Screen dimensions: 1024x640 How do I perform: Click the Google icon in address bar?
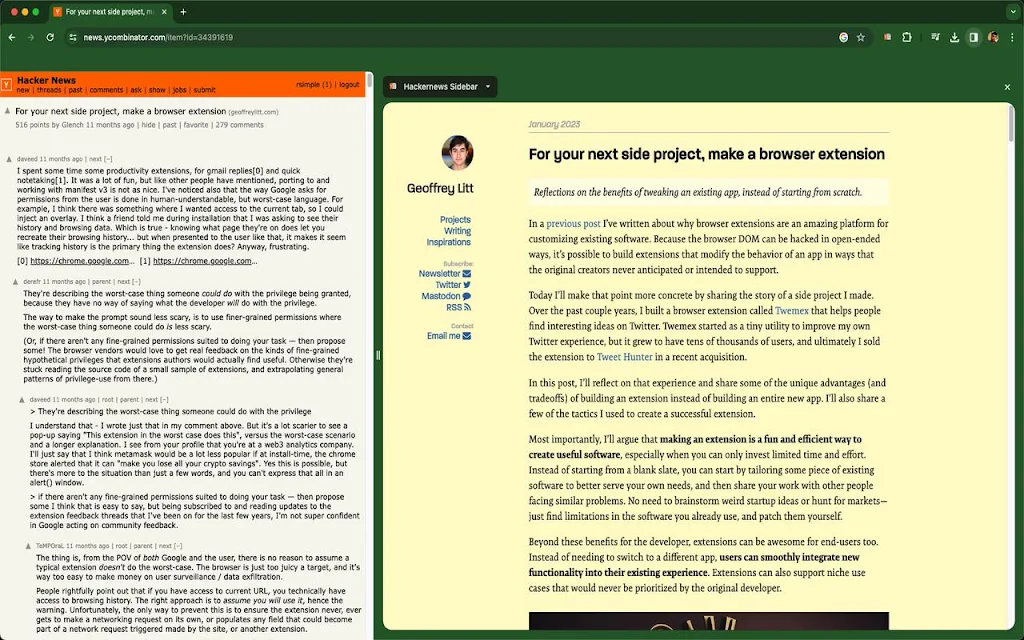(843, 37)
